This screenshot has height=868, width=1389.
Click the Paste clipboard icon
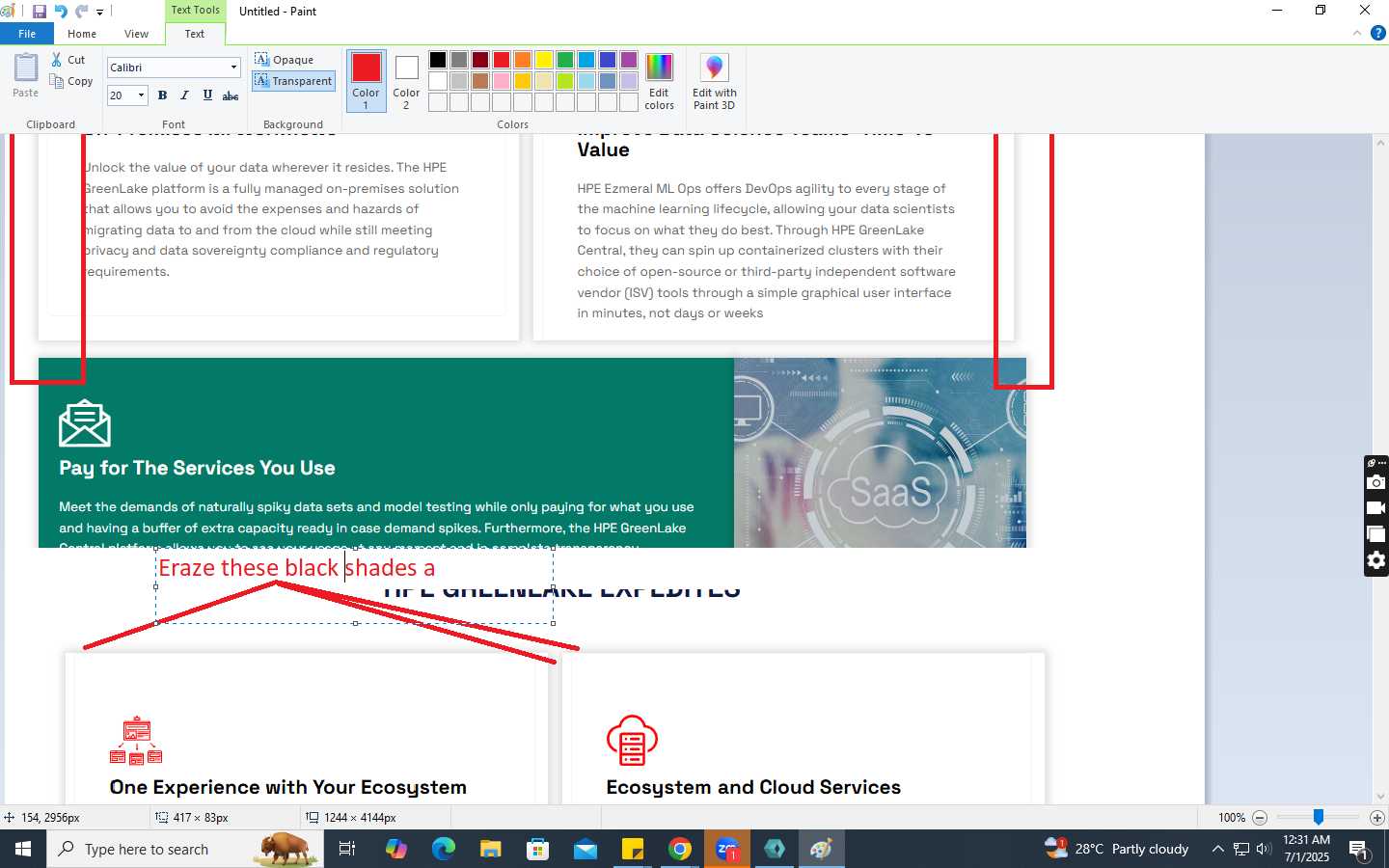click(26, 75)
